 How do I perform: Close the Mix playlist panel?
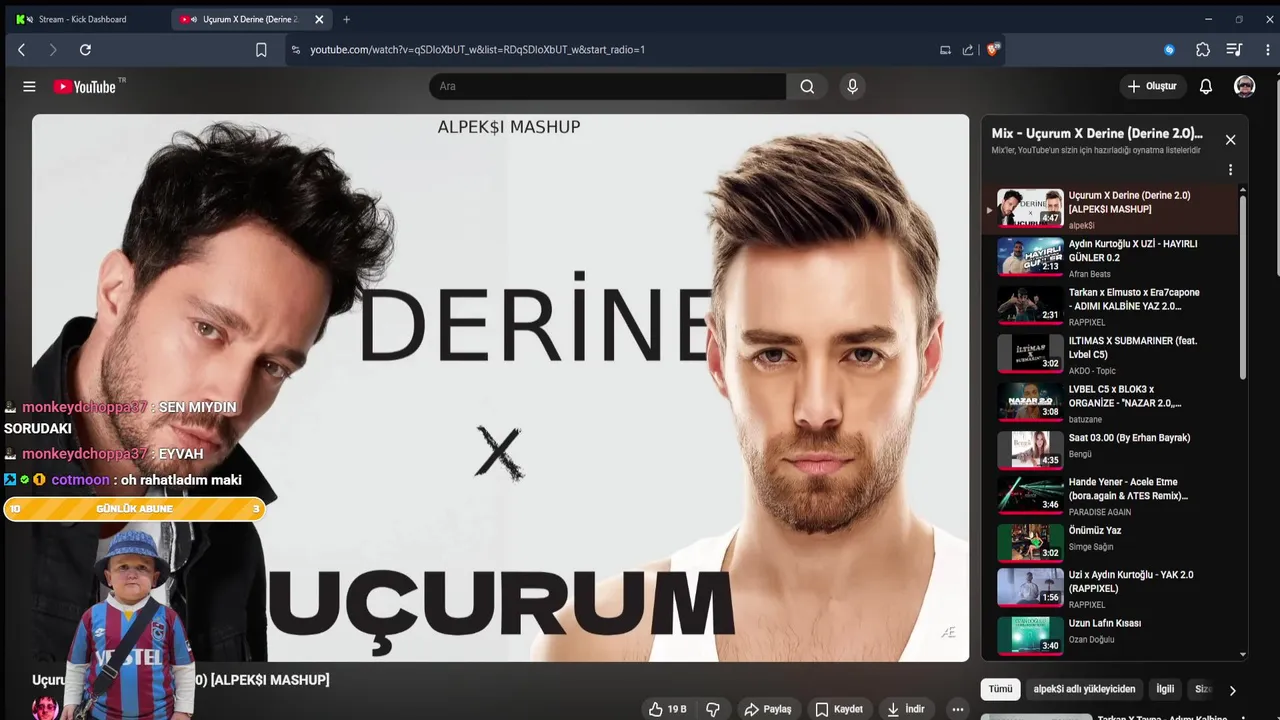pyautogui.click(x=1230, y=140)
